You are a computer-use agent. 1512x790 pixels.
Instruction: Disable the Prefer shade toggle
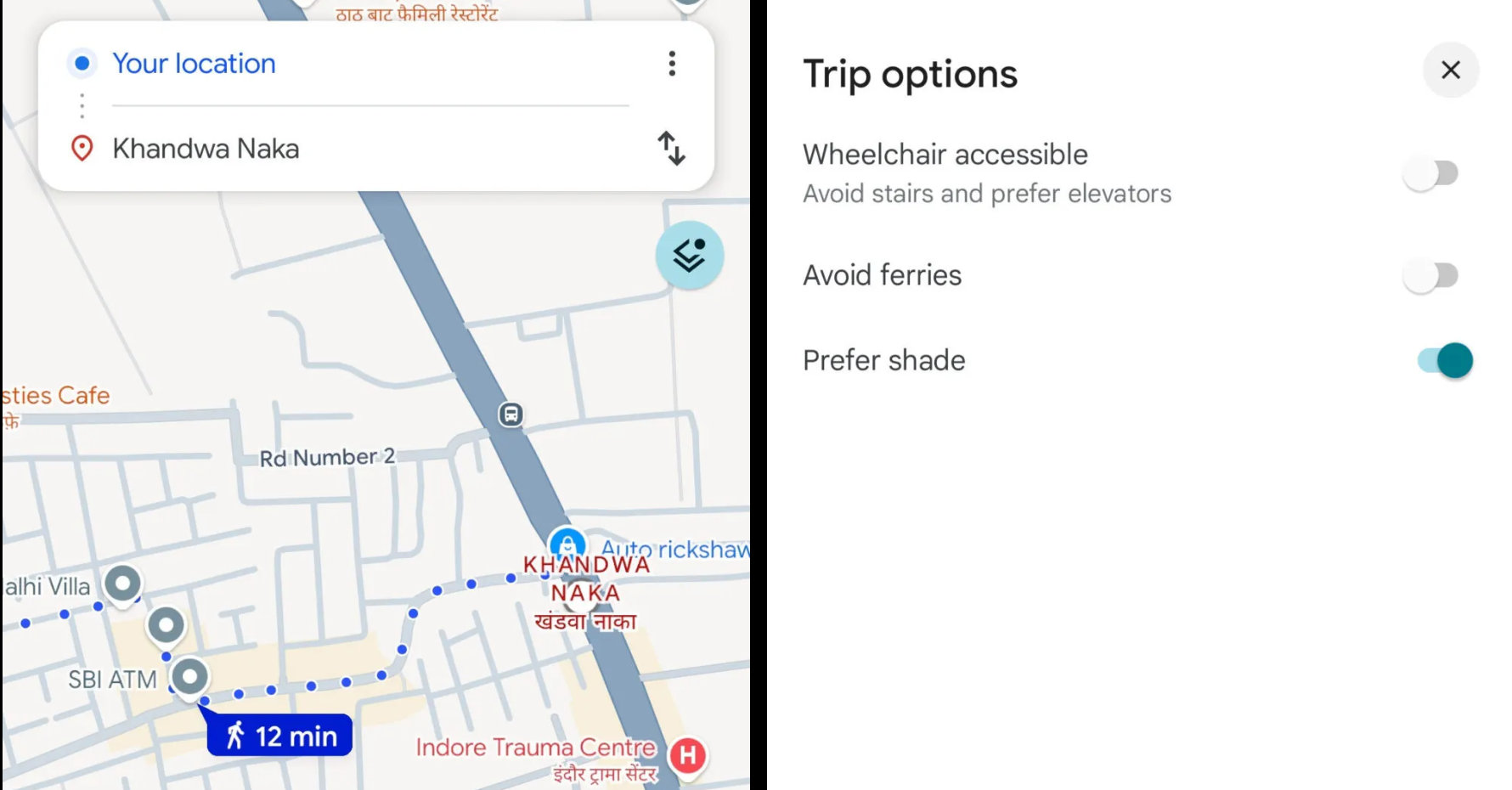pyautogui.click(x=1446, y=360)
